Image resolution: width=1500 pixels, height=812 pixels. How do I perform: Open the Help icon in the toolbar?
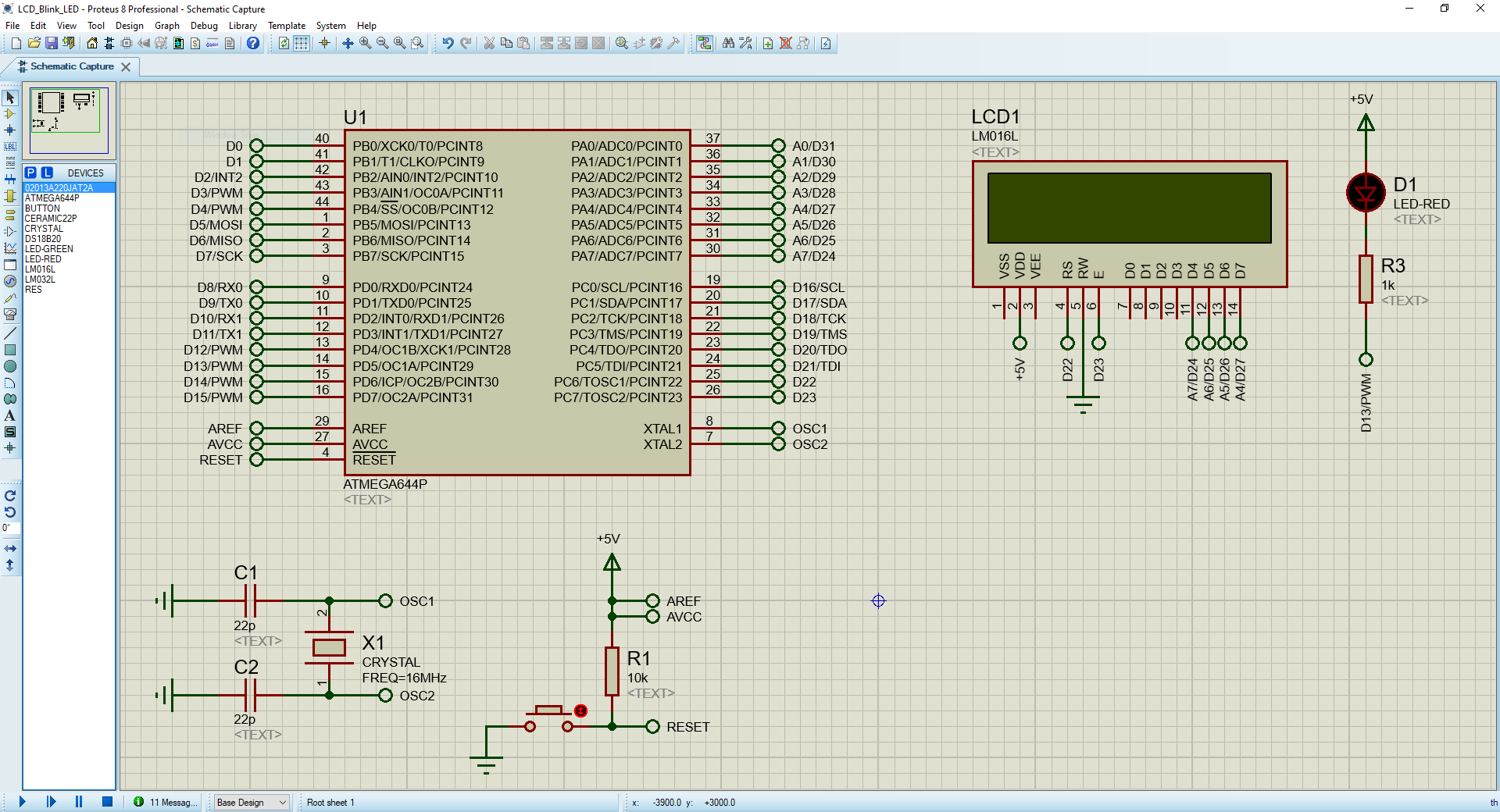(253, 43)
